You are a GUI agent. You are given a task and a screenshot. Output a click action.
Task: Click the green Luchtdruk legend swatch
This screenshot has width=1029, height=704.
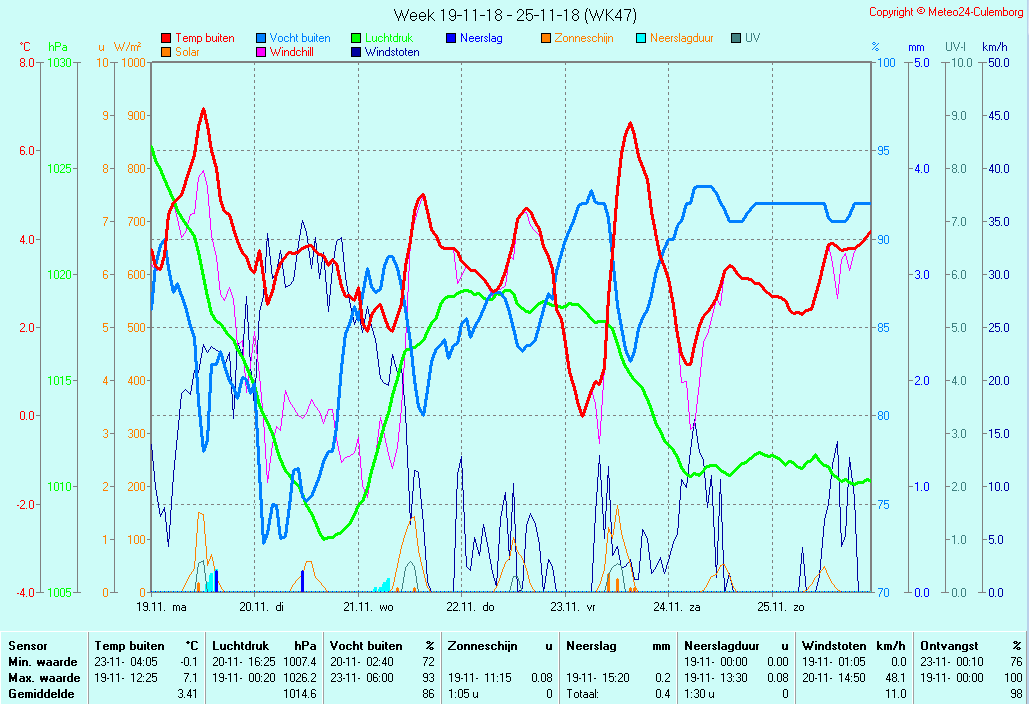pos(356,38)
